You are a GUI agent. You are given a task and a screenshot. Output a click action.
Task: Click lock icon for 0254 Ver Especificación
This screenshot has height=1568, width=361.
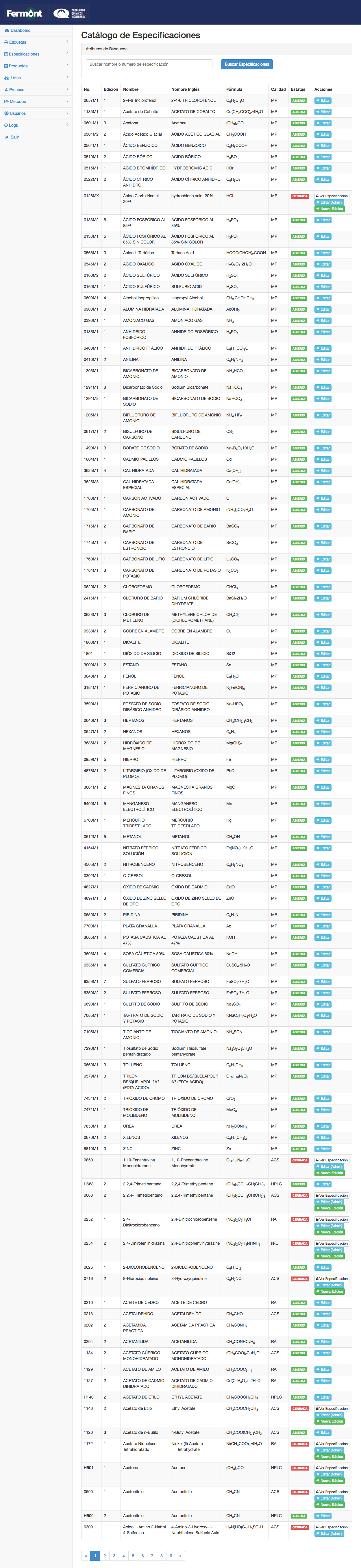click(317, 1244)
